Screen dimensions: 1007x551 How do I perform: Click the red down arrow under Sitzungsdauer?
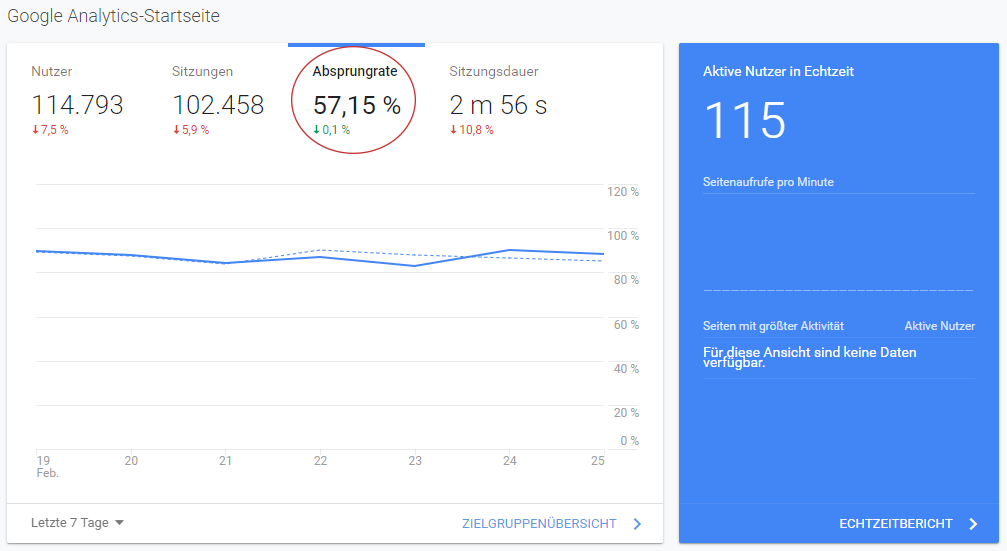click(453, 130)
